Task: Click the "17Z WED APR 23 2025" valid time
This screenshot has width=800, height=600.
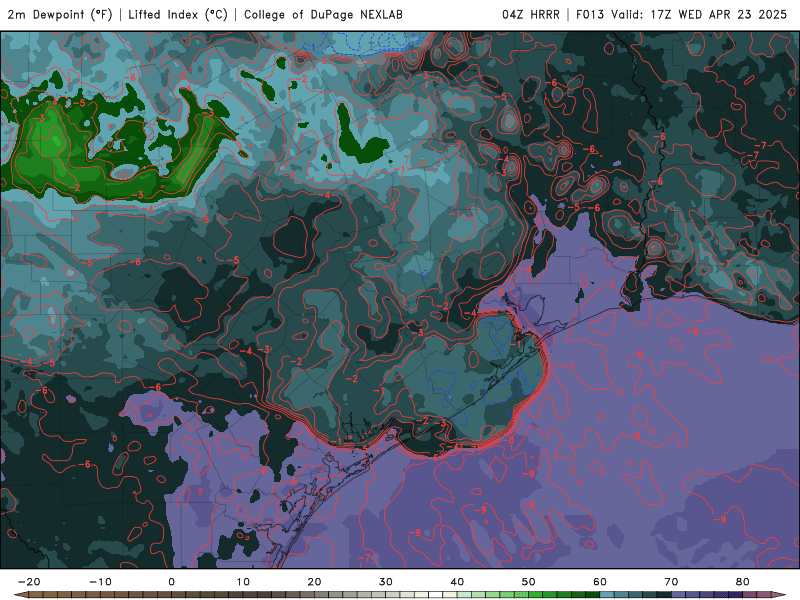Action: coord(718,14)
